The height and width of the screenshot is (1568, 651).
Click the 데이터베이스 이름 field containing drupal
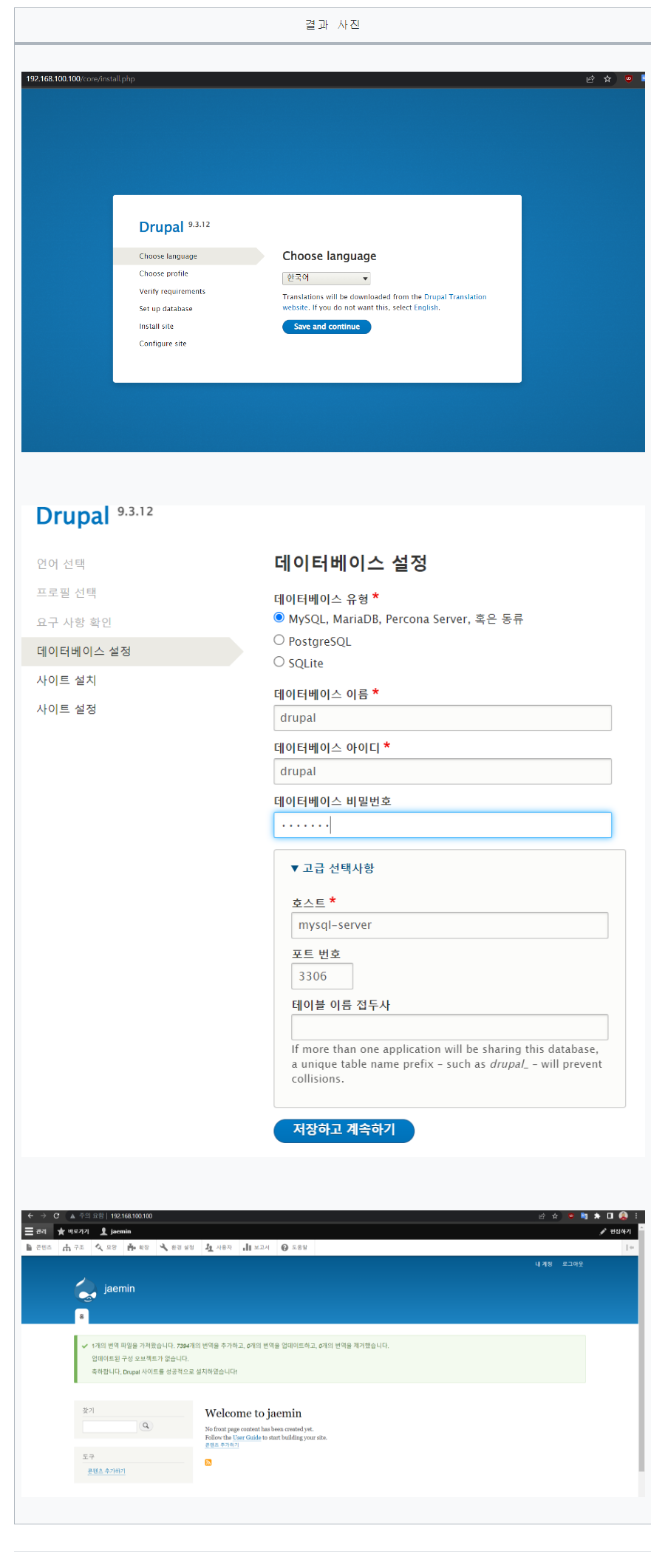[x=443, y=717]
